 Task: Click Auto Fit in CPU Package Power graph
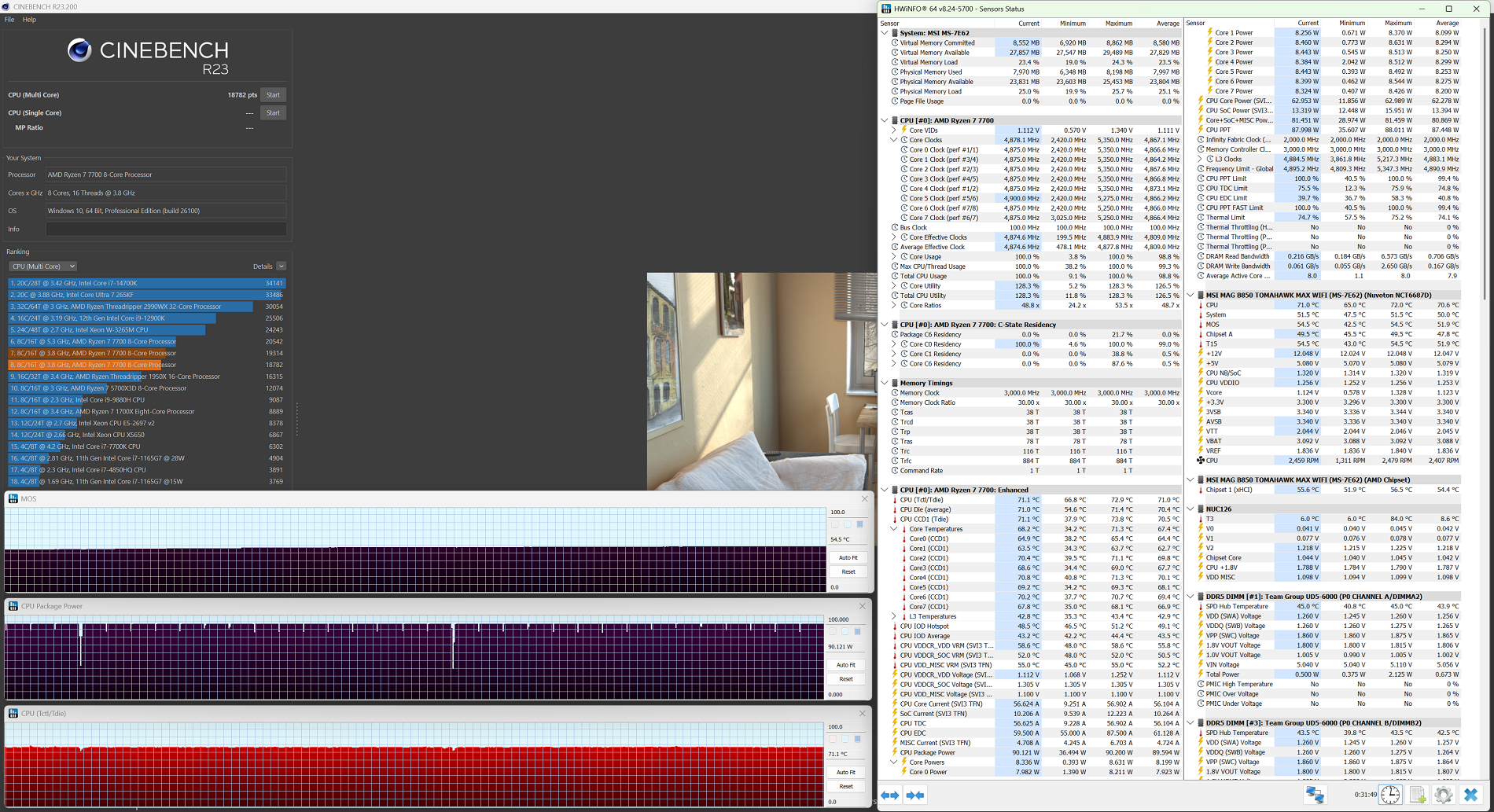pyautogui.click(x=845, y=665)
